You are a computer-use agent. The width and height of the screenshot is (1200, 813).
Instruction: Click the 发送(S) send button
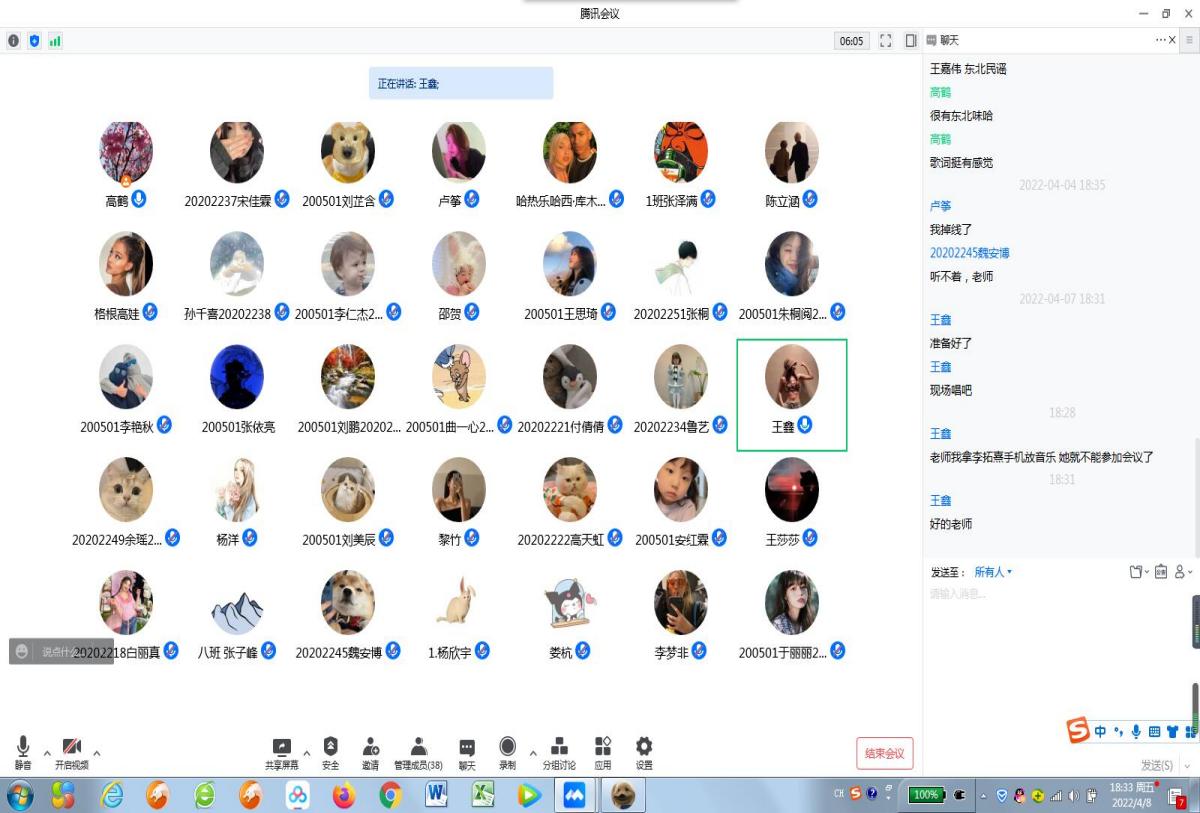[x=1156, y=765]
